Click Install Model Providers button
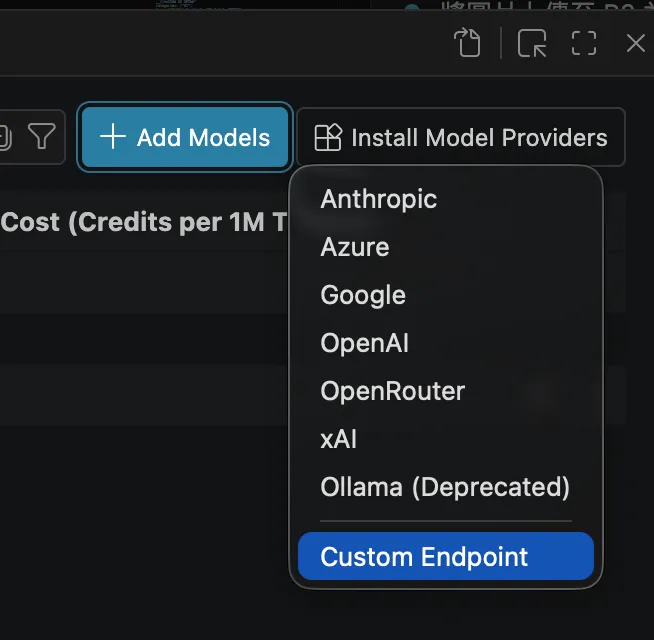654x640 pixels. coord(460,137)
